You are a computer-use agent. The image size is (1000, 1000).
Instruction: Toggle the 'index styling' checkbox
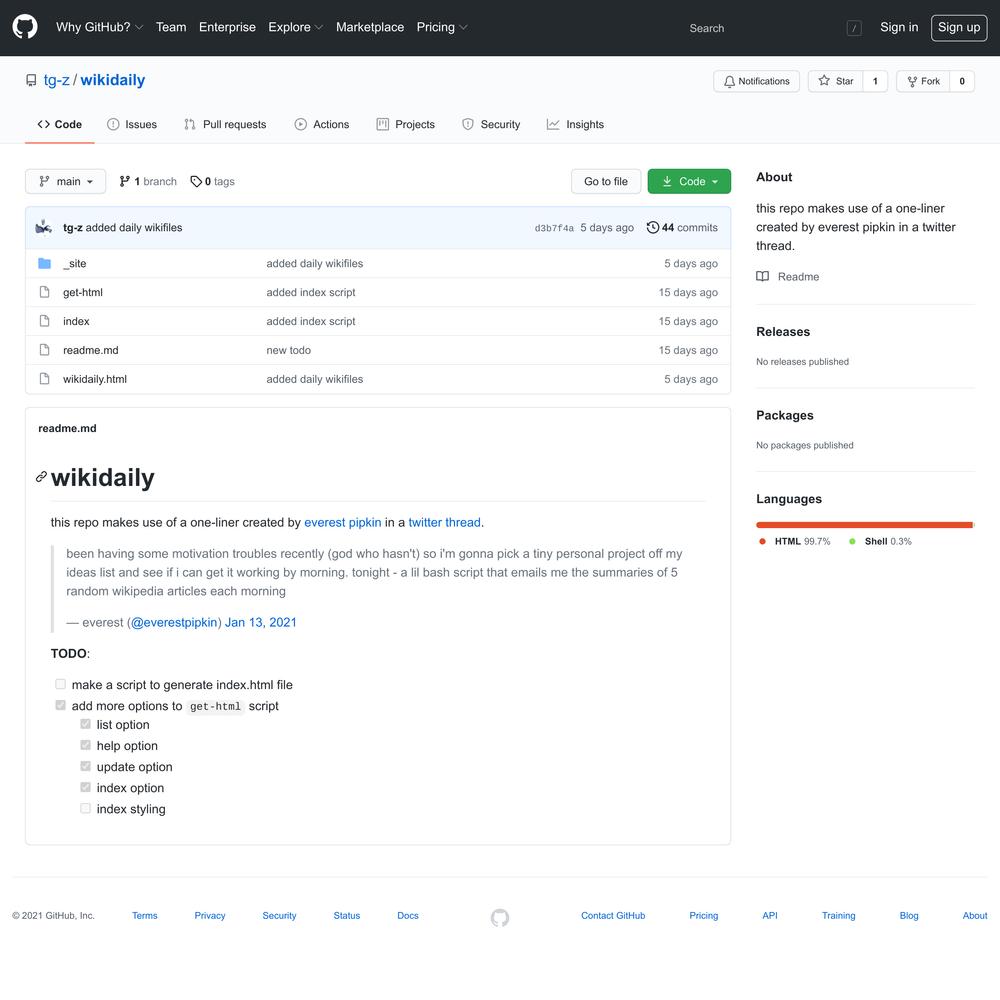pyautogui.click(x=85, y=808)
